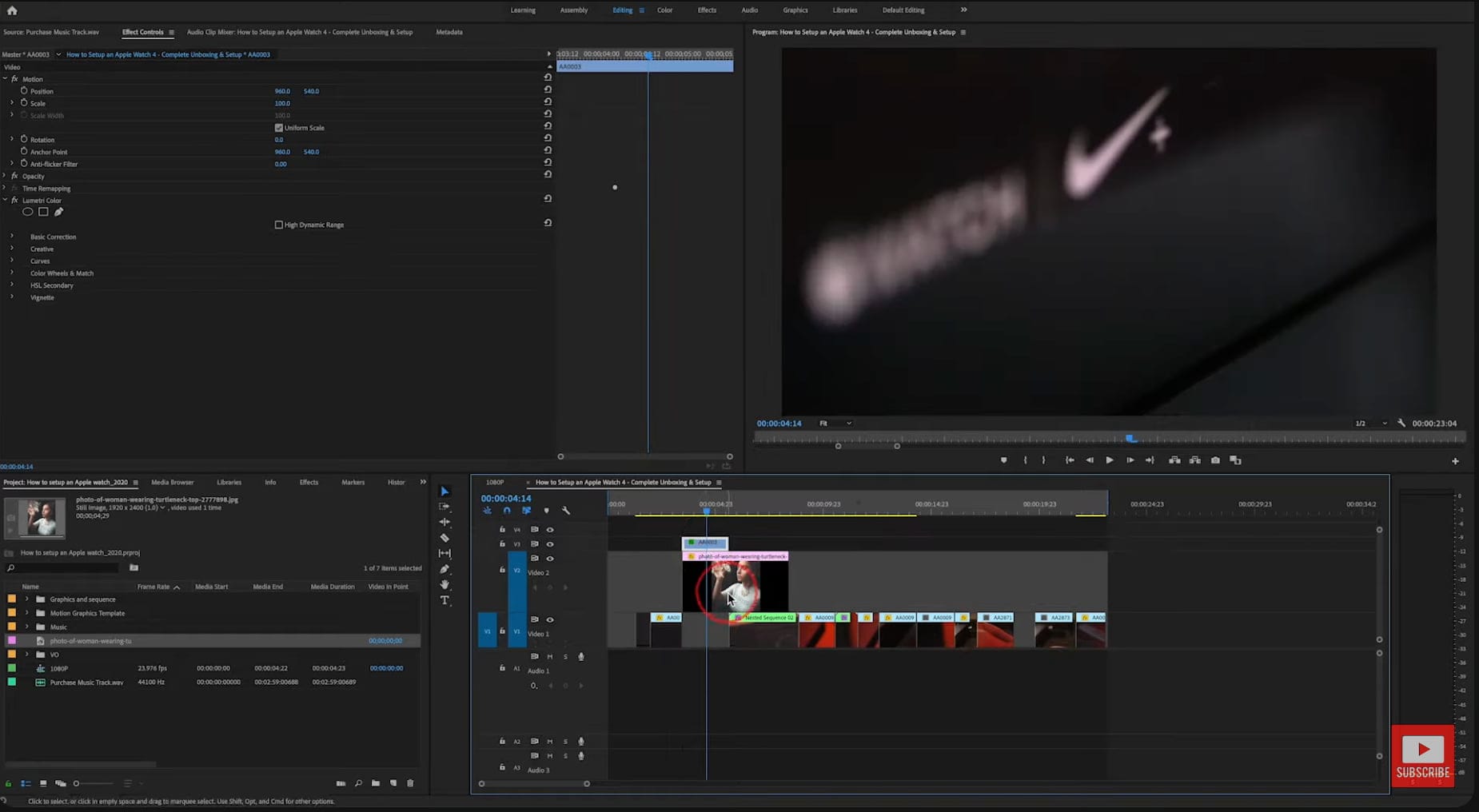Screen dimensions: 1479x812
Task: Create 4-point polygon mask under Lumetri Color
Action: tap(43, 212)
